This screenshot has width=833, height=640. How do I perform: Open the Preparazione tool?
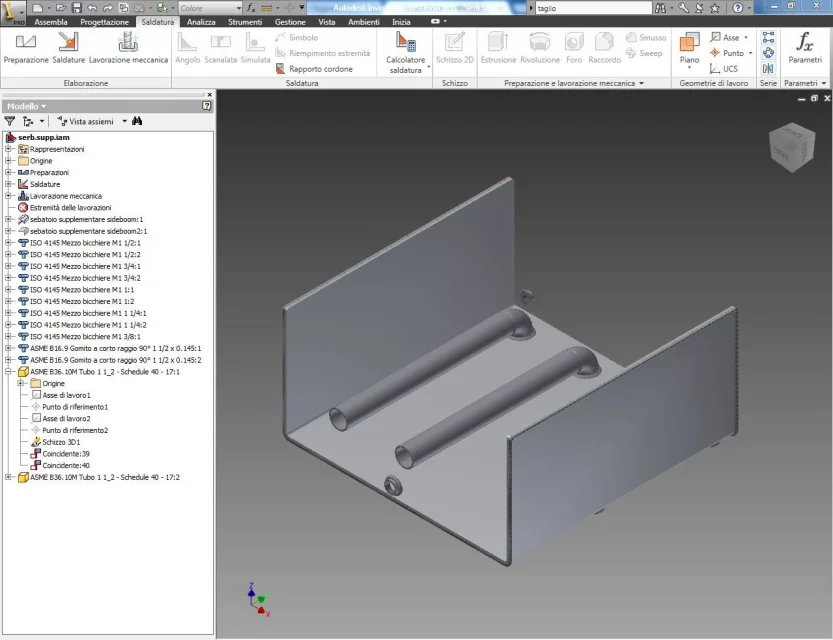click(26, 48)
